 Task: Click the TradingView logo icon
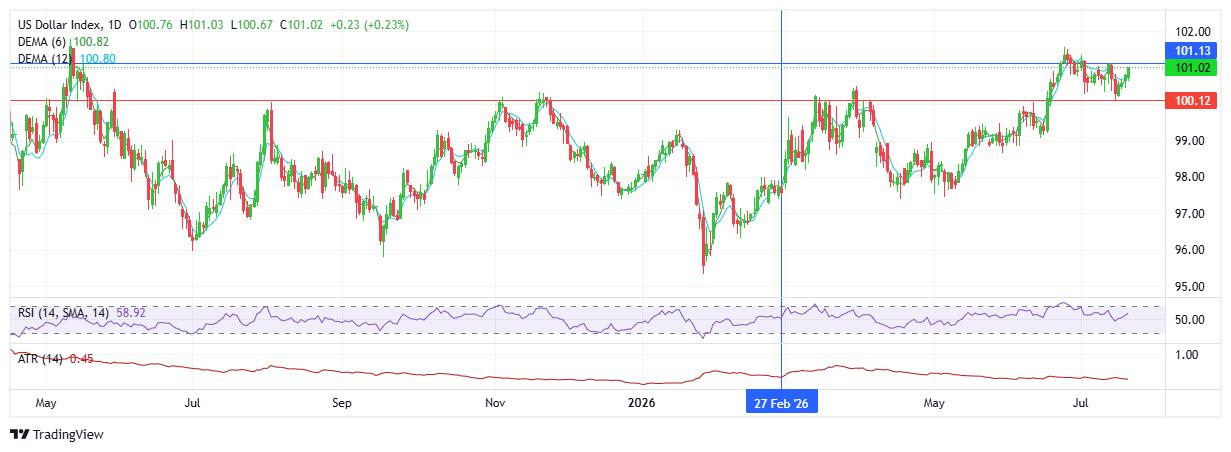[19, 435]
